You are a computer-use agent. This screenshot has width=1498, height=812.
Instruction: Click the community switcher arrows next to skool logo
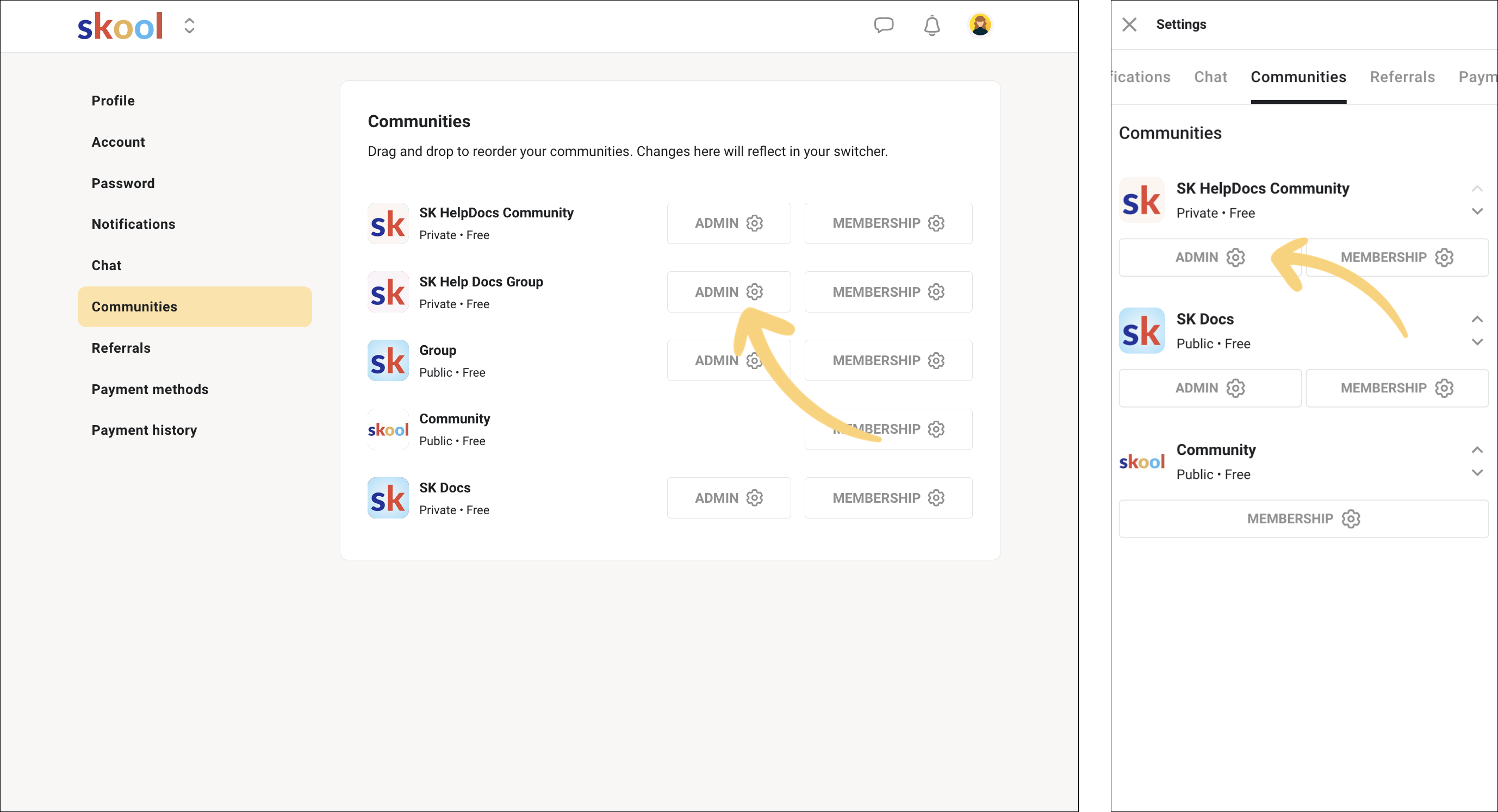point(189,26)
